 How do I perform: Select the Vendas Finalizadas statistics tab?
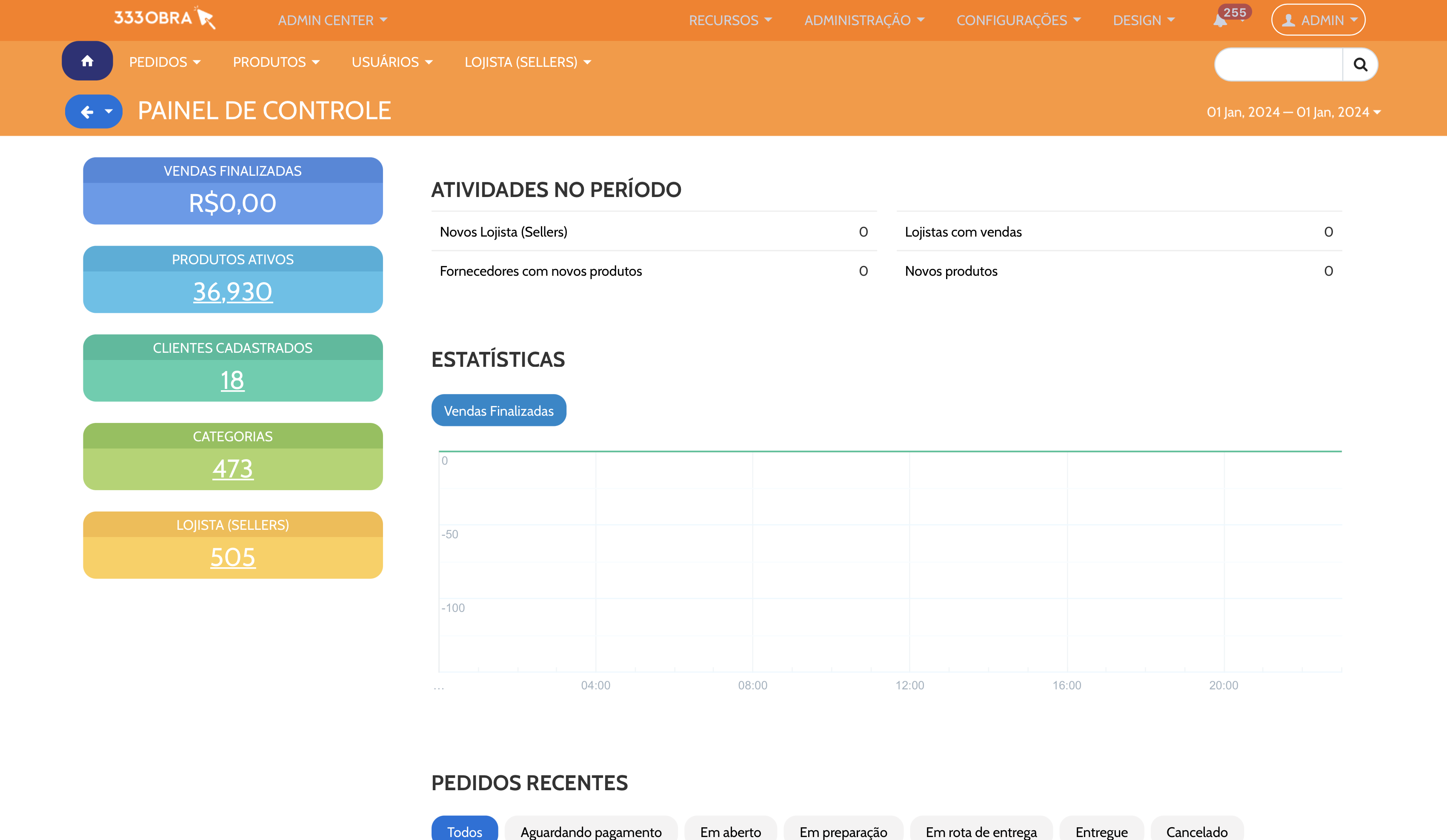(x=498, y=411)
